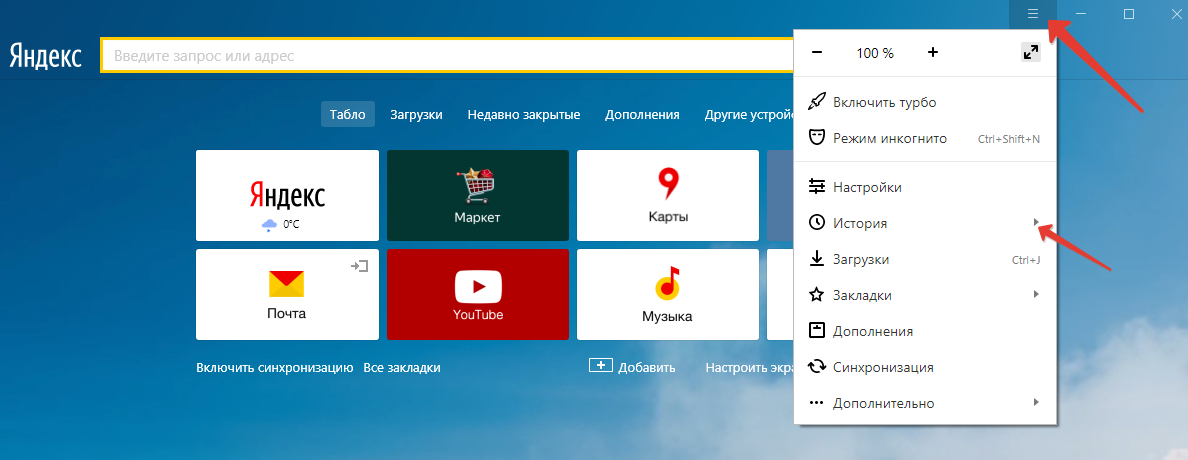1188x460 pixels.
Task: Expand the История submenu arrow
Action: click(1036, 222)
